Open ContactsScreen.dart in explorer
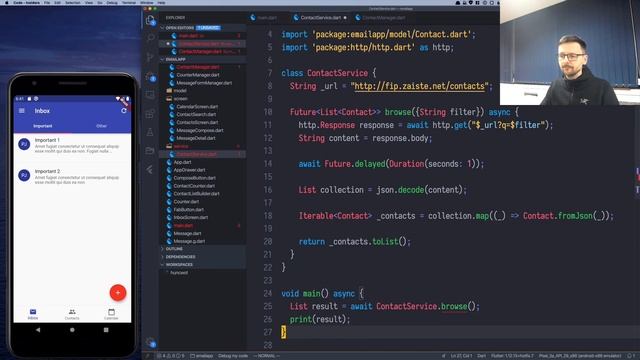640x360 pixels. [197, 122]
